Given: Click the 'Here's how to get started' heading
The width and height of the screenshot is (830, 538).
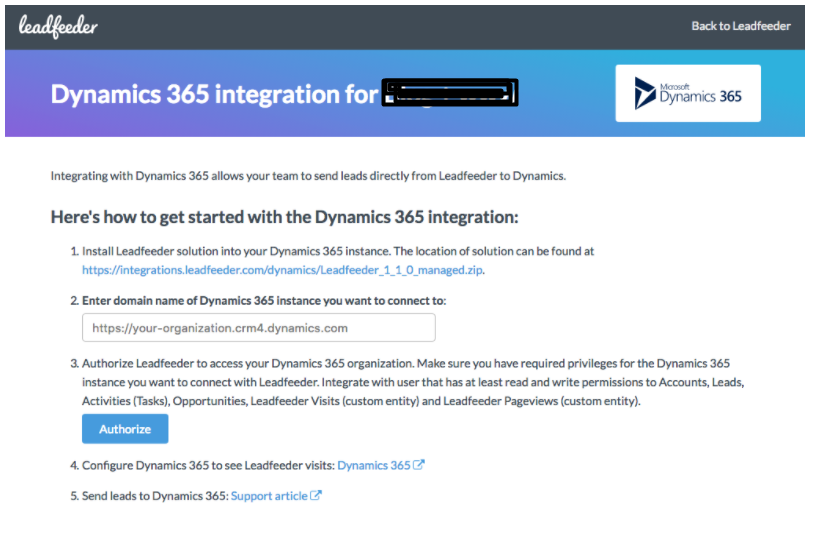Looking at the screenshot, I should point(284,217).
